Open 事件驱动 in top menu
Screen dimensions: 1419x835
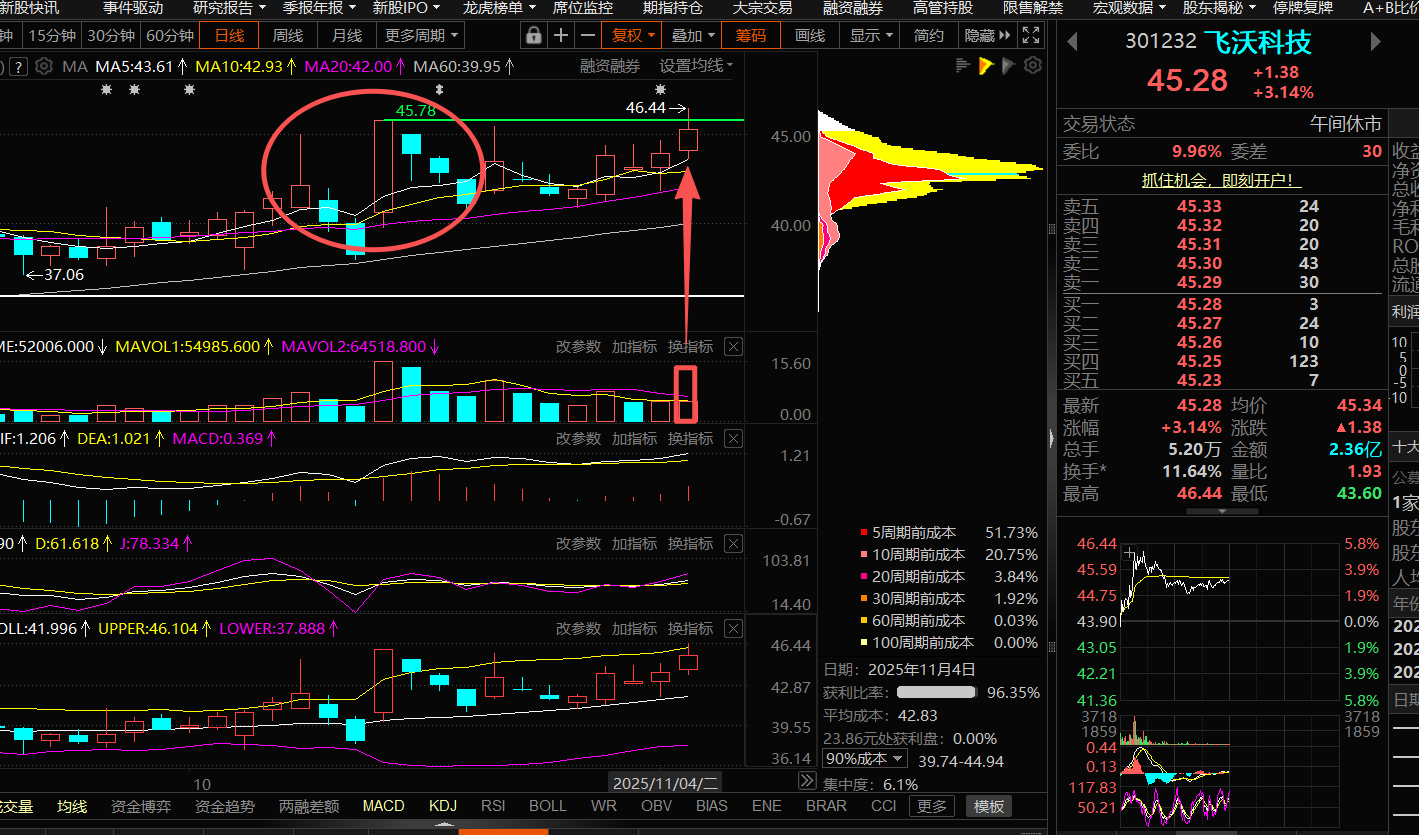133,8
